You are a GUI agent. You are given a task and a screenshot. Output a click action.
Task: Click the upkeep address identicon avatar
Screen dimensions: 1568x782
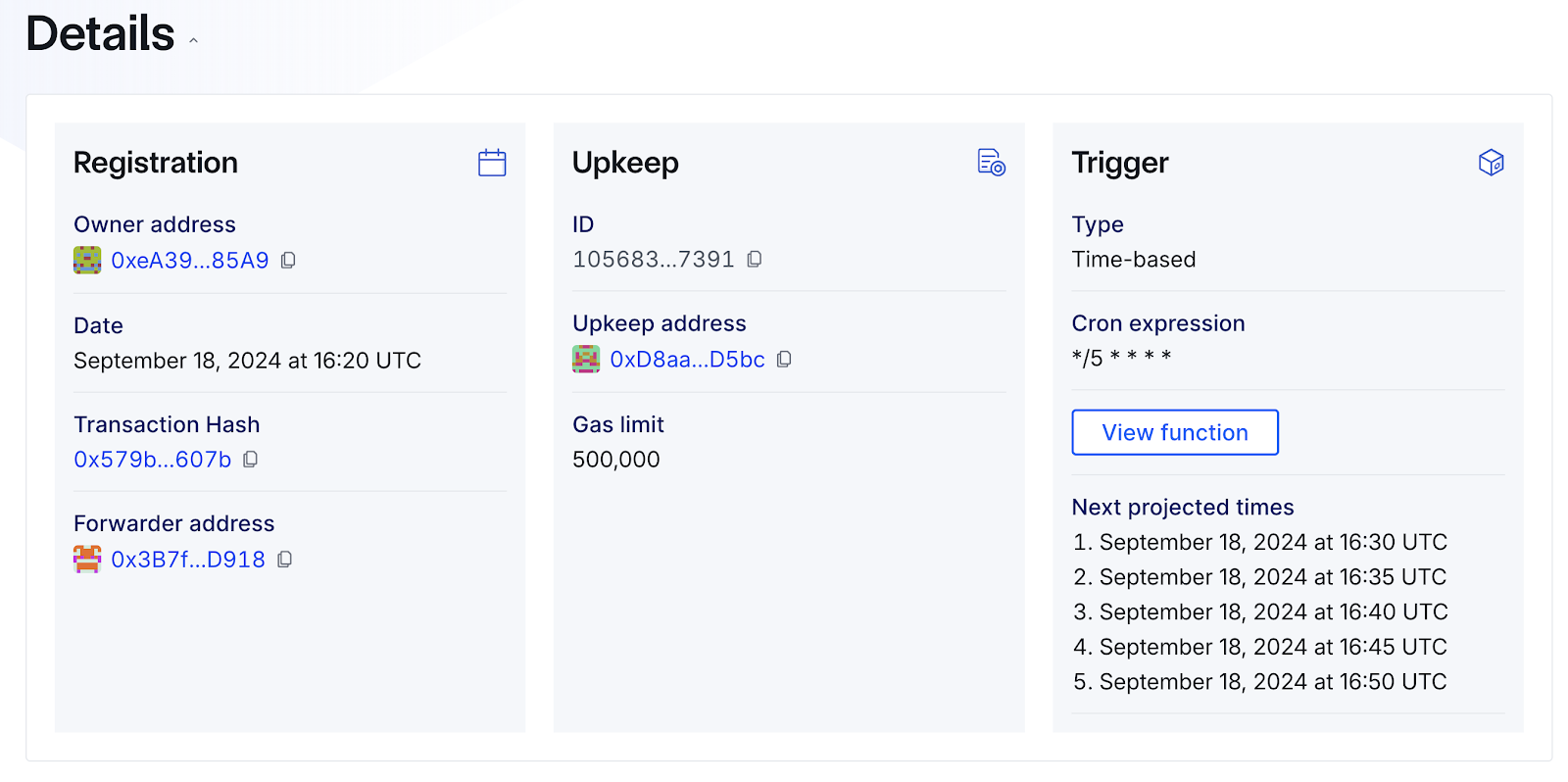point(586,360)
